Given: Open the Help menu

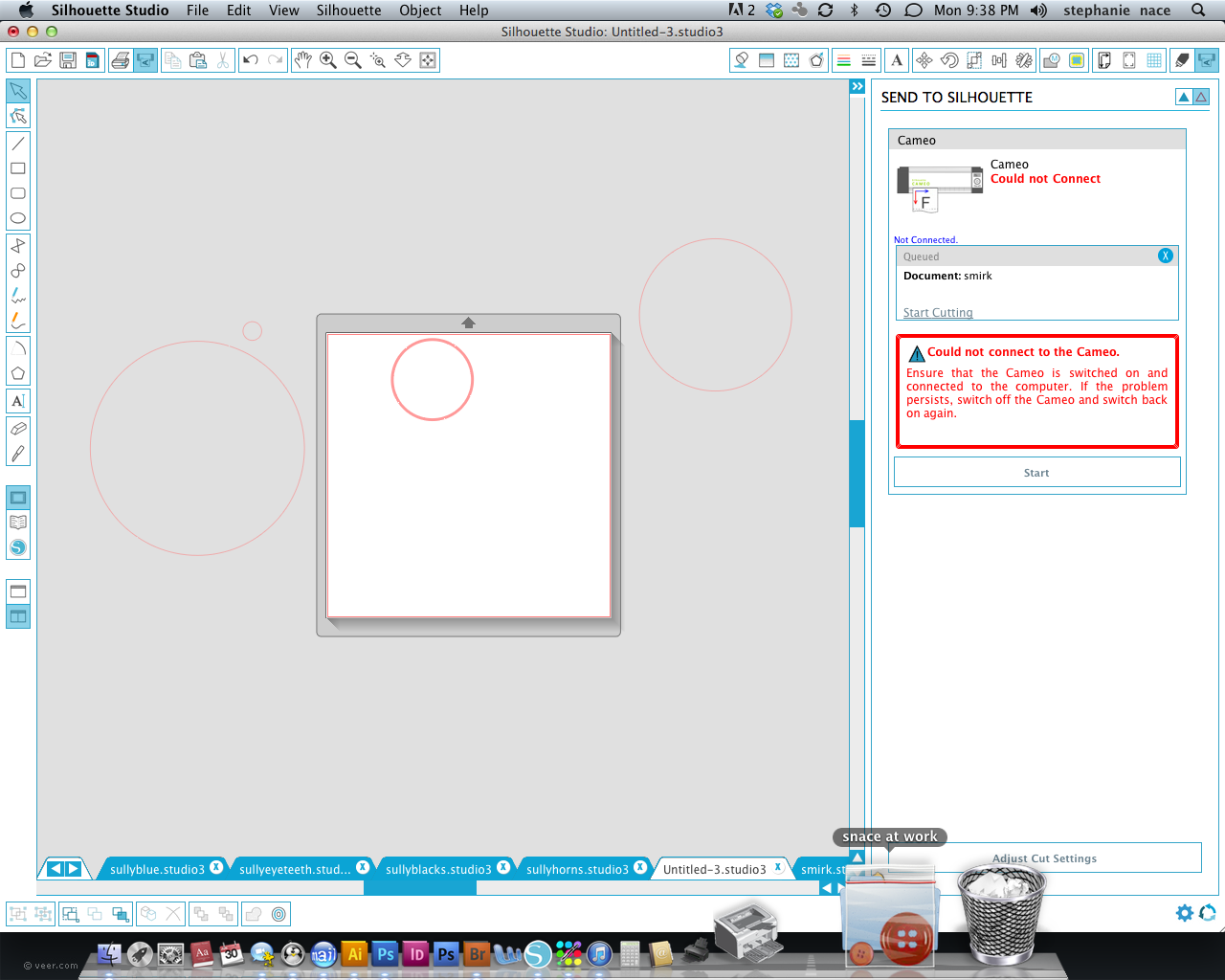Looking at the screenshot, I should point(474,10).
